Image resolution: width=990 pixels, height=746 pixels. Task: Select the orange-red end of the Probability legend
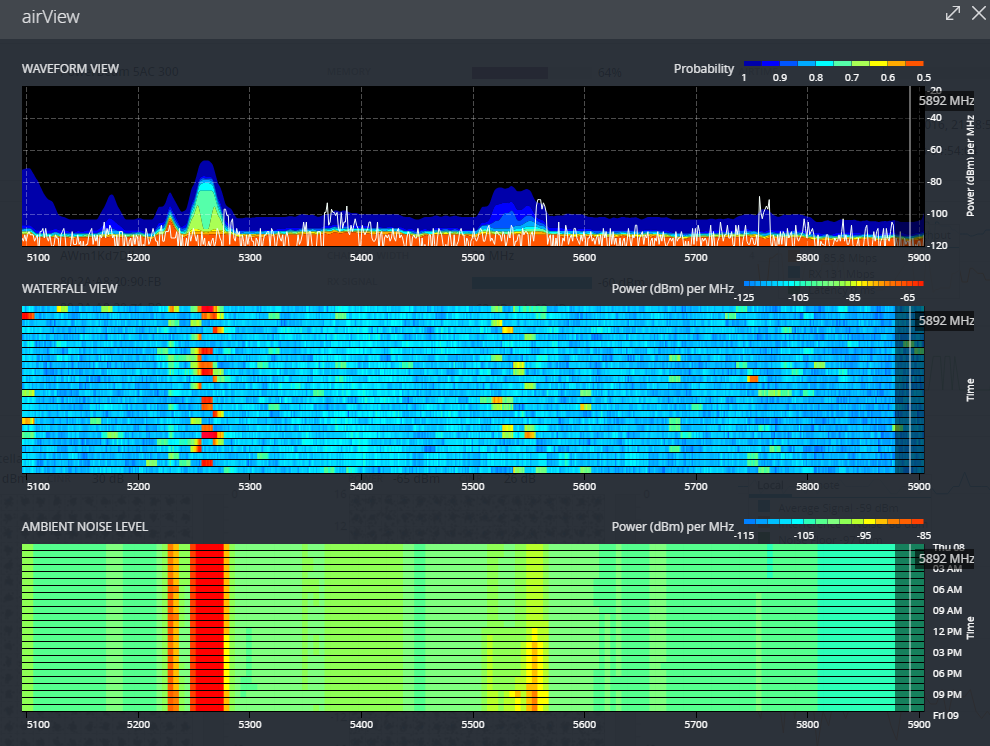(912, 63)
